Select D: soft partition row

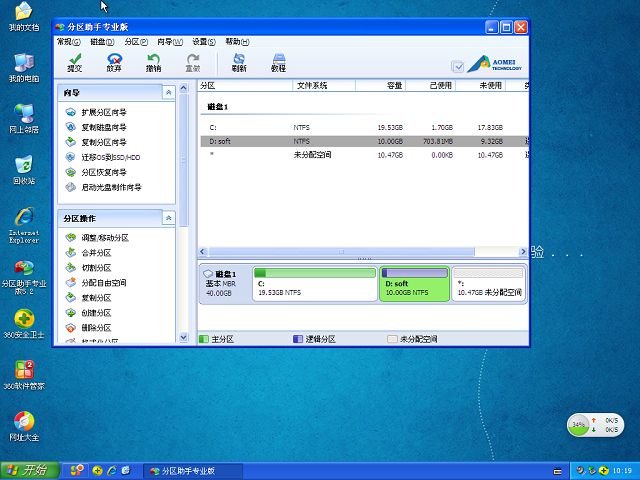[364, 141]
